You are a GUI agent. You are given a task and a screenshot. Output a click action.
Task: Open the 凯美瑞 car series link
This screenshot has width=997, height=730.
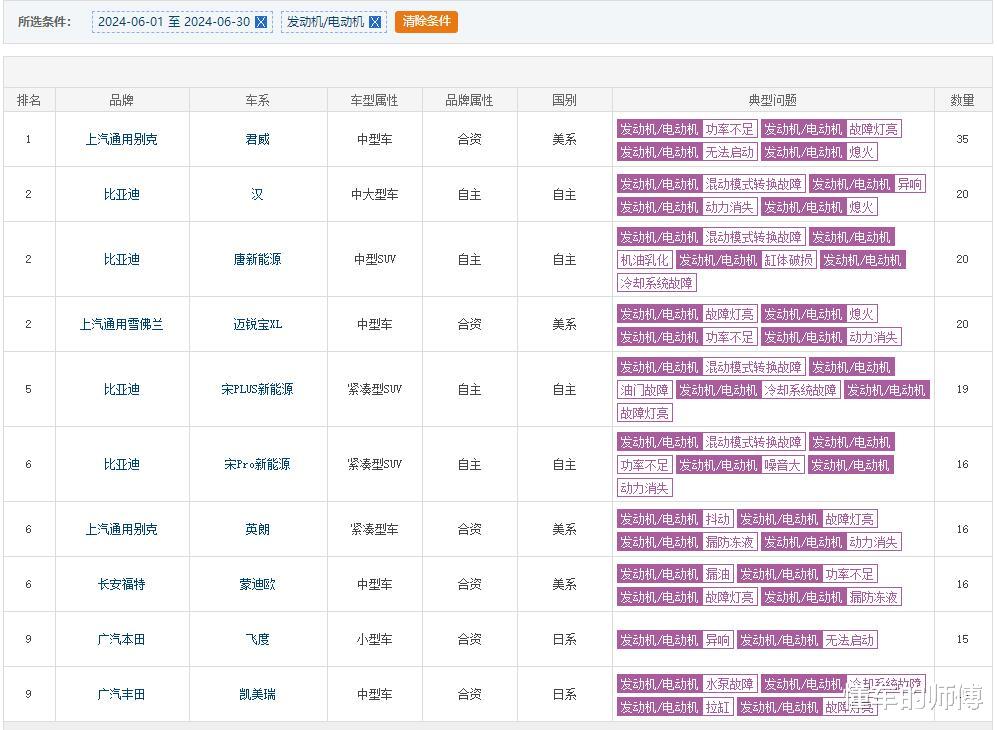pyautogui.click(x=258, y=694)
